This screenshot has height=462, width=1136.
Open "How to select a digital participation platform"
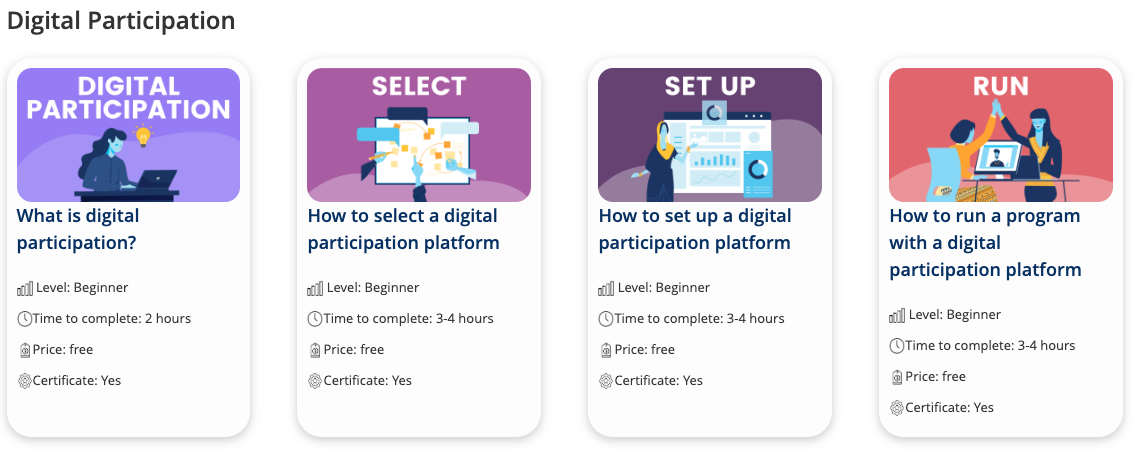(x=404, y=229)
